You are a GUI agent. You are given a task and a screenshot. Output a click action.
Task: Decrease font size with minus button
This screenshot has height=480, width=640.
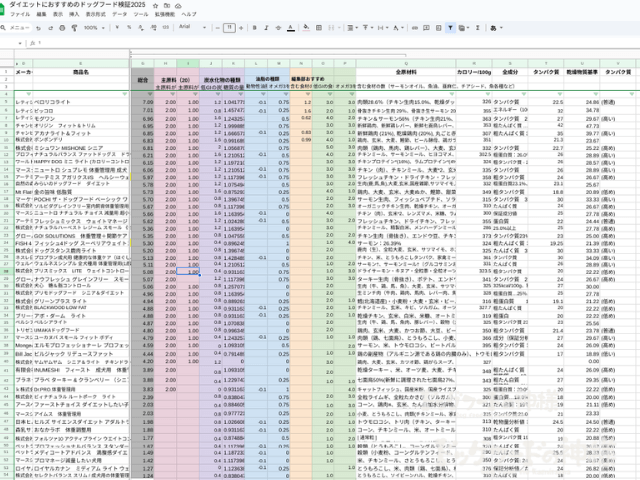(218, 28)
